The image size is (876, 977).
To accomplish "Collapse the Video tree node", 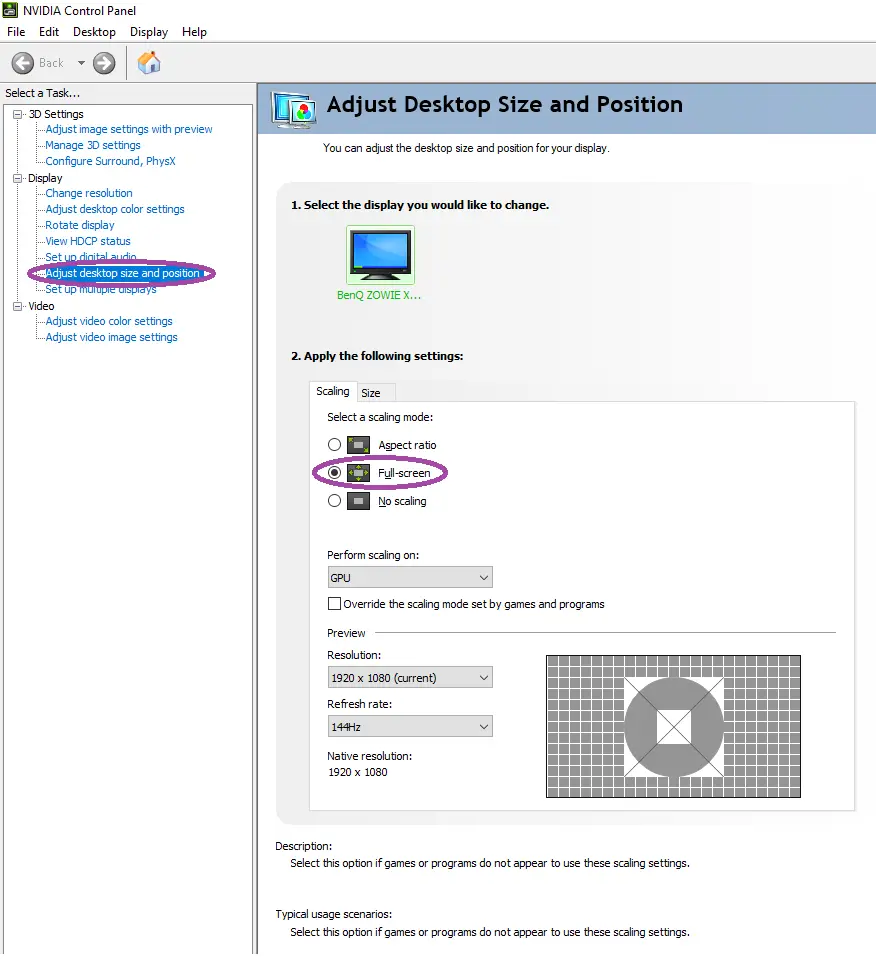I will [x=17, y=306].
